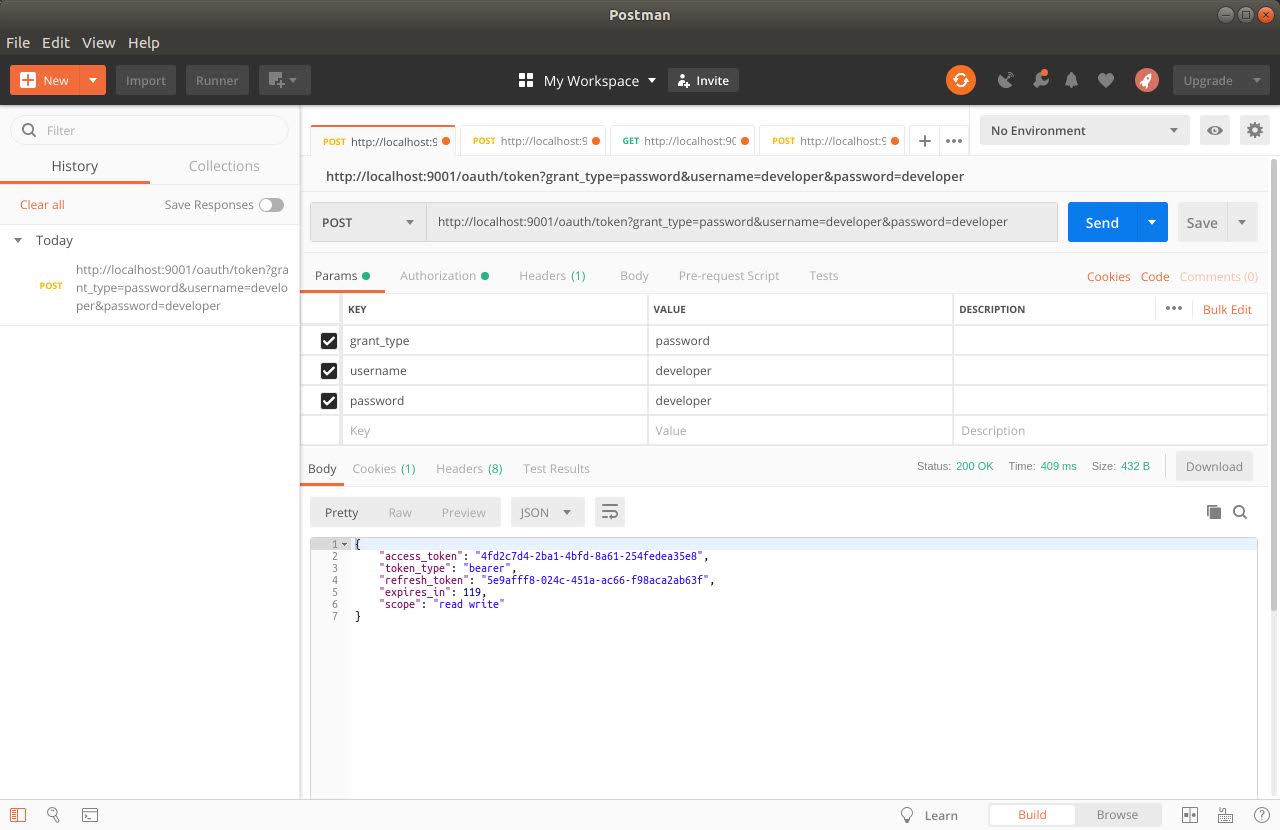Open params column options three dots
Screen dimensions: 1280x830
(x=1174, y=308)
